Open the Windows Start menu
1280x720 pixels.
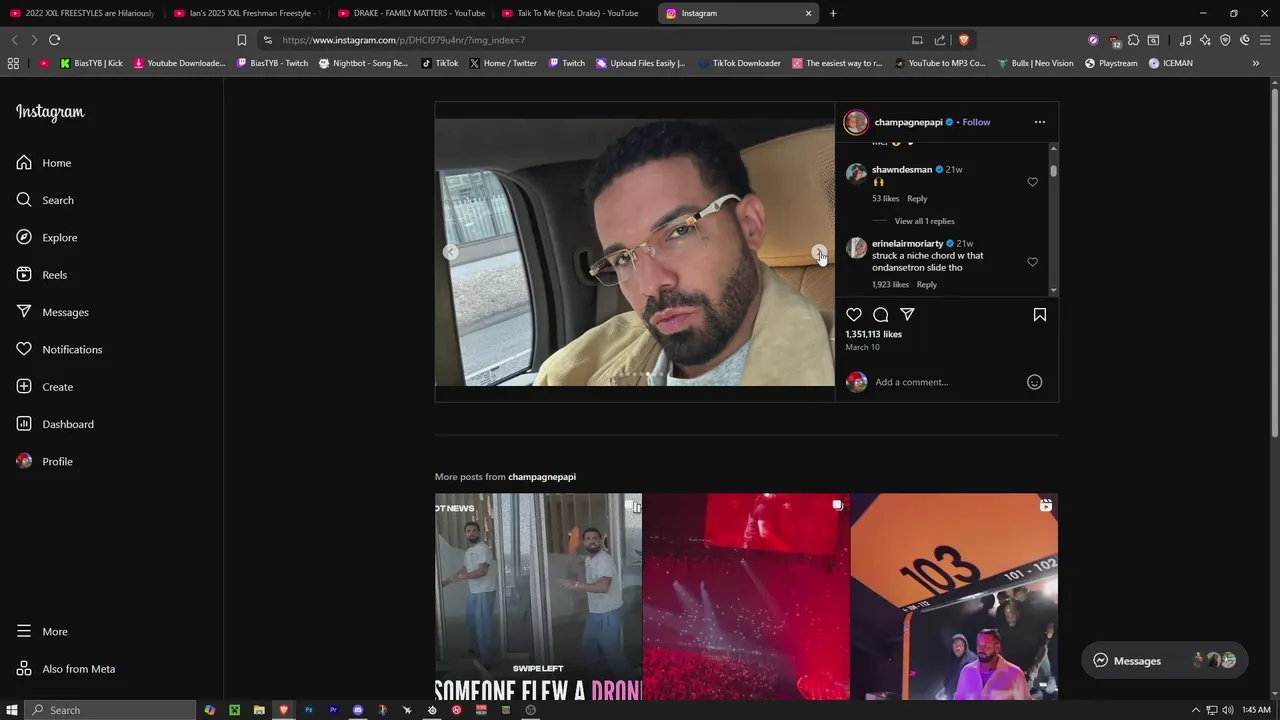[12, 710]
